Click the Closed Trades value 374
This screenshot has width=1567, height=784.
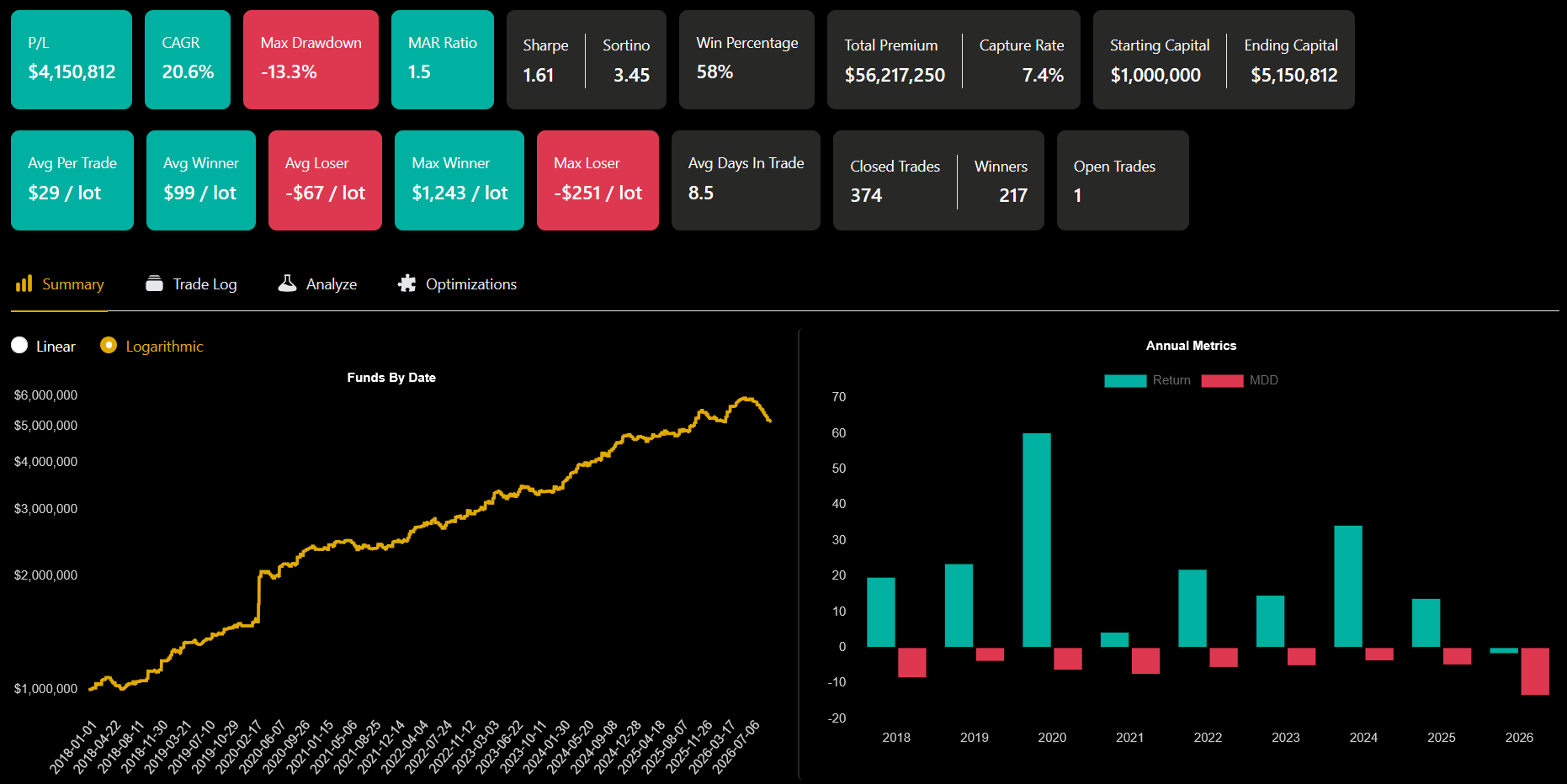click(866, 196)
